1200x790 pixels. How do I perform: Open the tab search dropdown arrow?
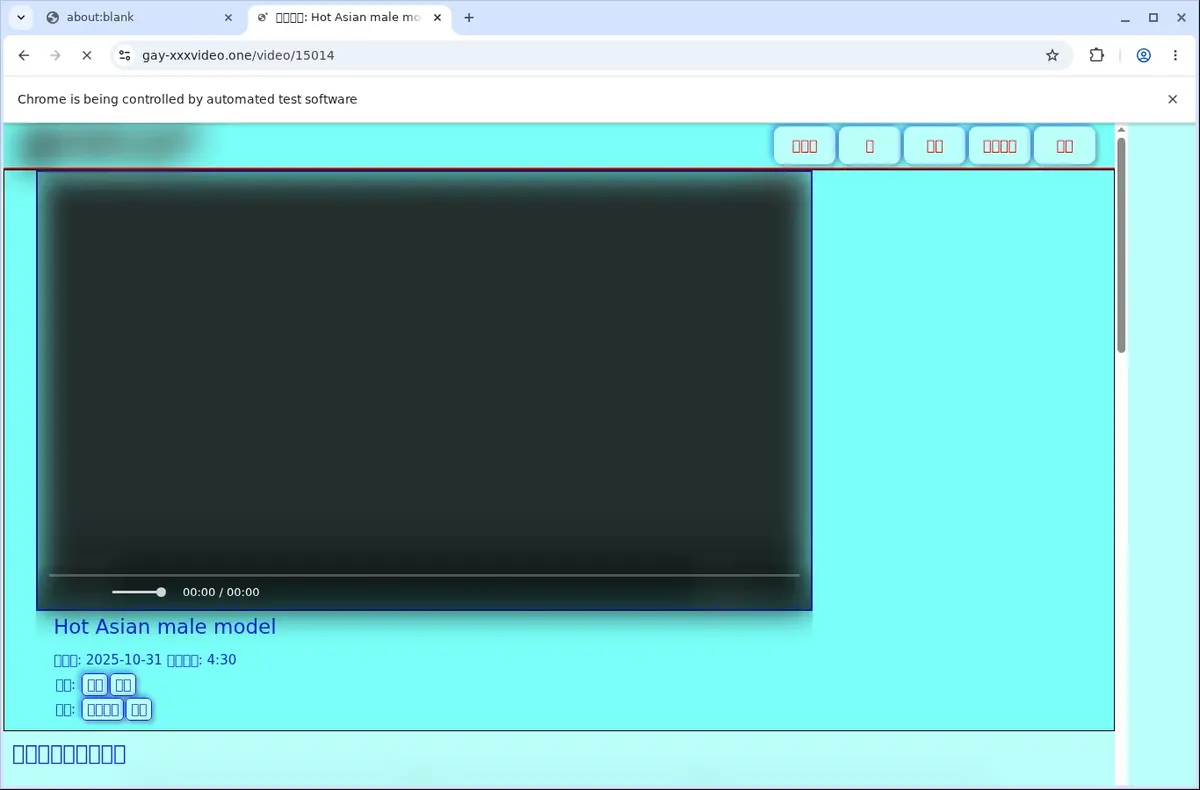click(x=20, y=17)
